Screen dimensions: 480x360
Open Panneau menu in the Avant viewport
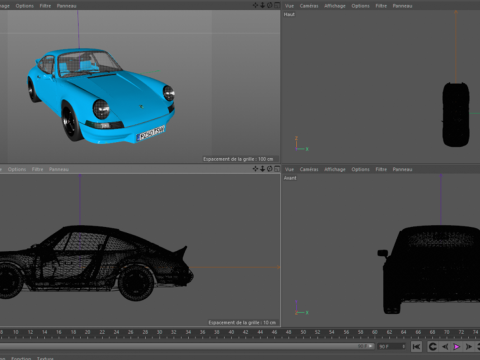point(402,169)
